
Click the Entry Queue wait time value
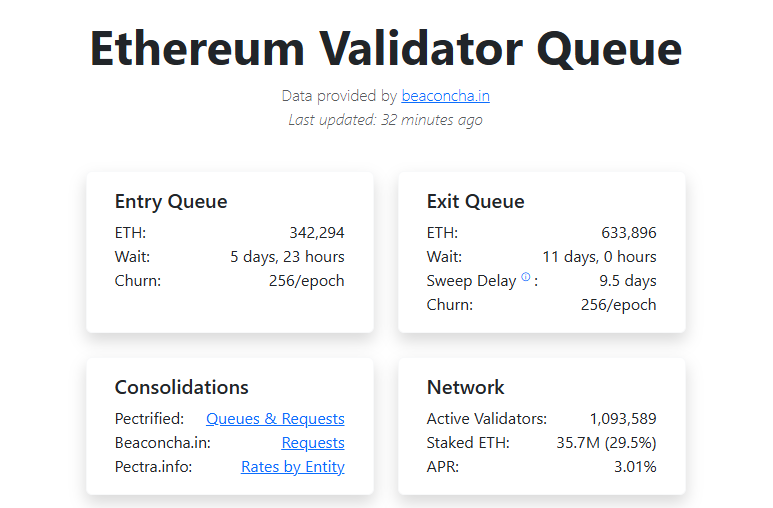click(x=287, y=257)
